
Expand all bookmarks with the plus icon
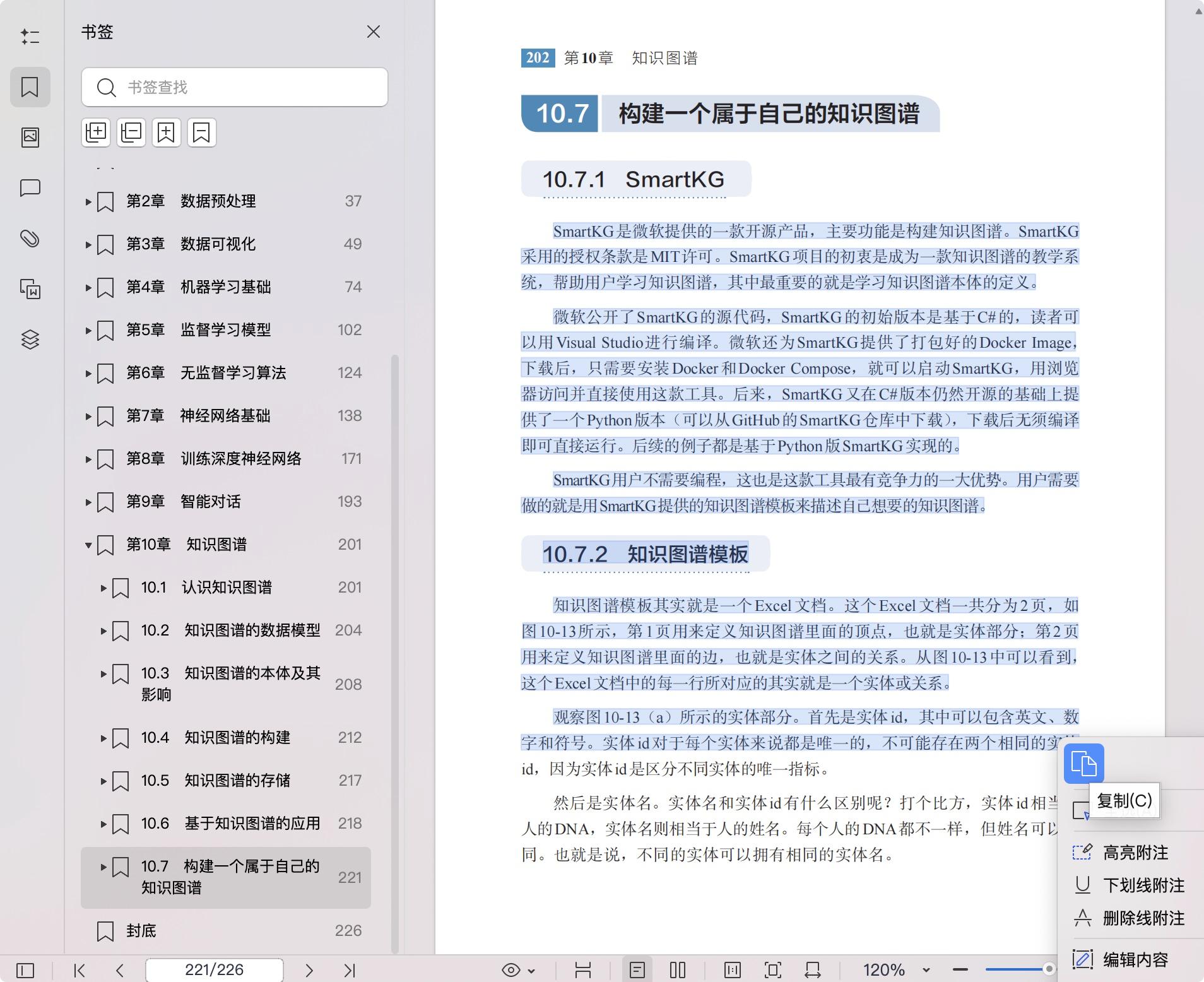pyautogui.click(x=96, y=133)
